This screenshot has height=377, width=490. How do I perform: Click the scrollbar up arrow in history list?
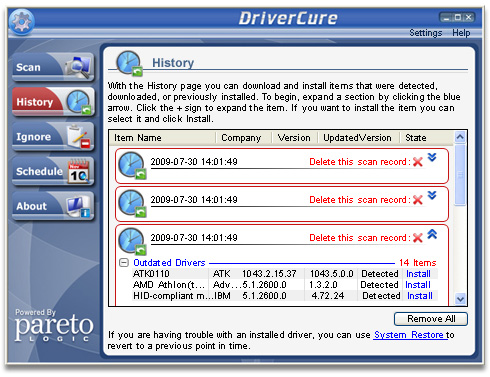pos(460,137)
